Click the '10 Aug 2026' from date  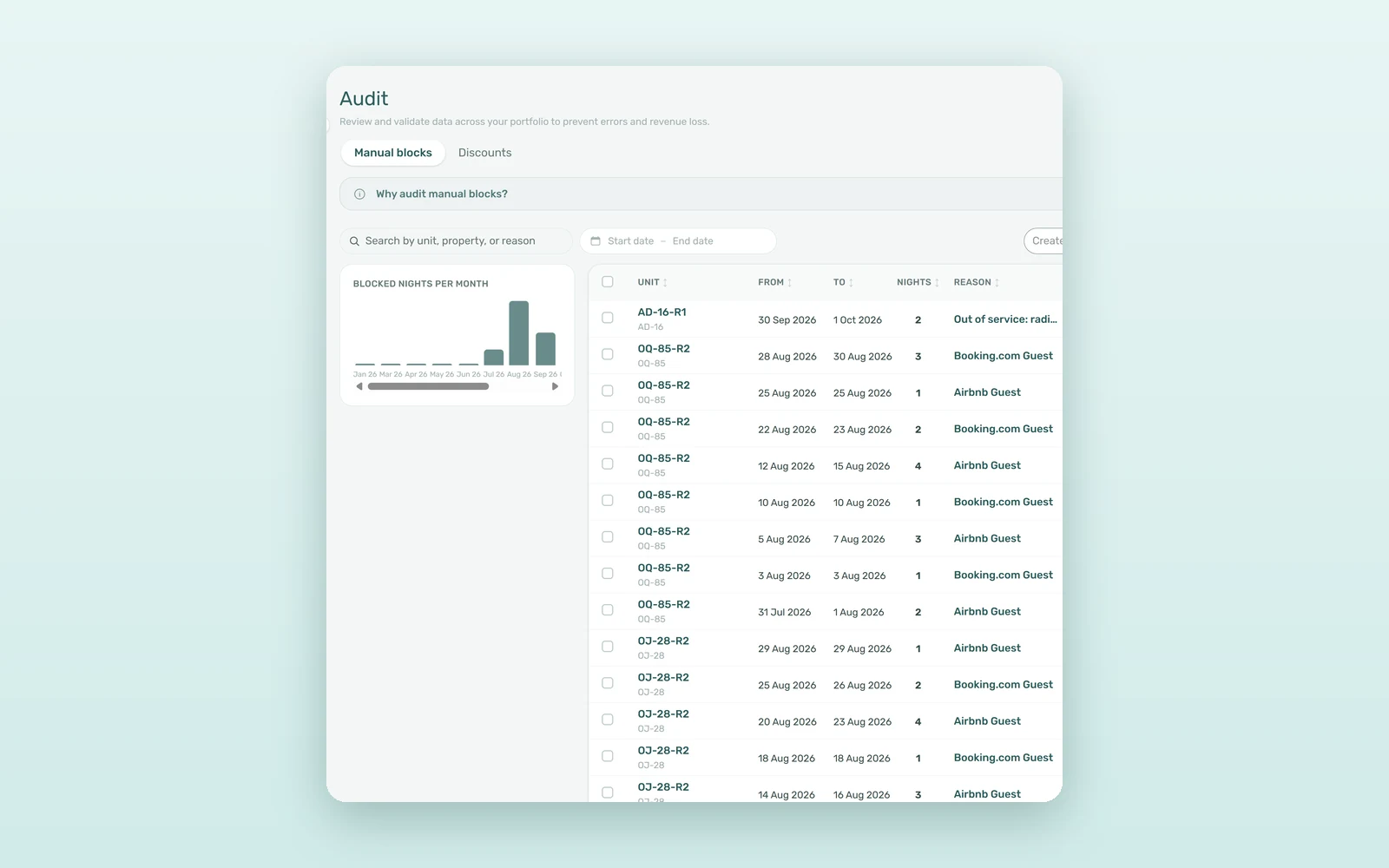[787, 503]
